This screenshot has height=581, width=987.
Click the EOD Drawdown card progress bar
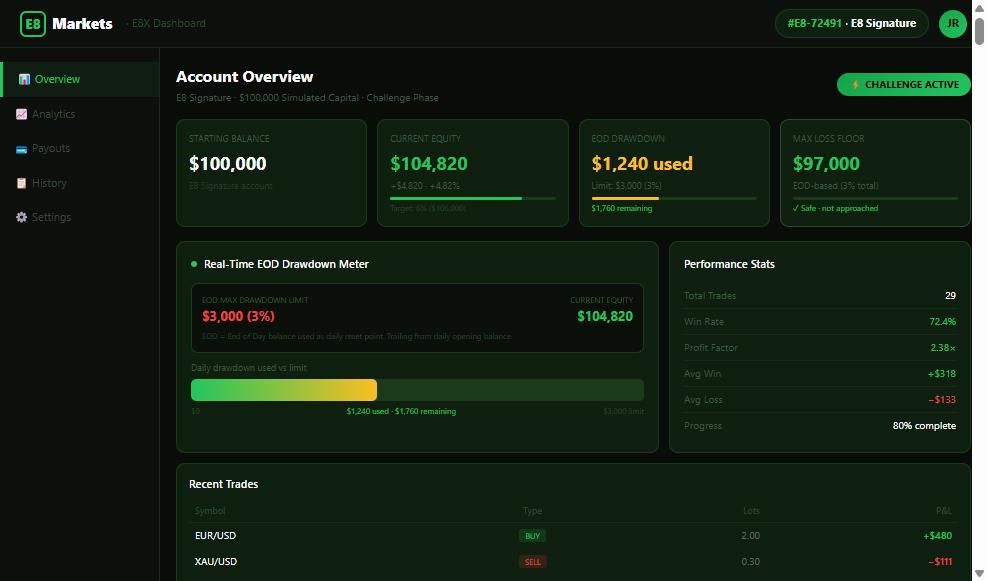[674, 198]
